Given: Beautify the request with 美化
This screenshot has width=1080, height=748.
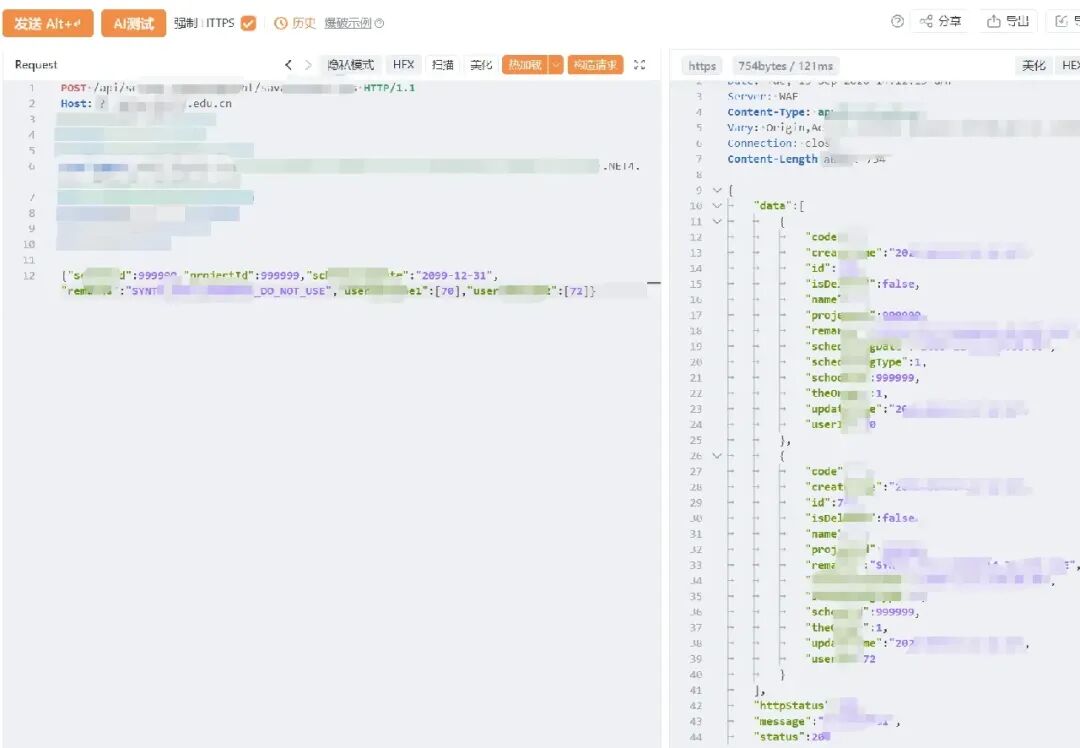Looking at the screenshot, I should tap(481, 65).
